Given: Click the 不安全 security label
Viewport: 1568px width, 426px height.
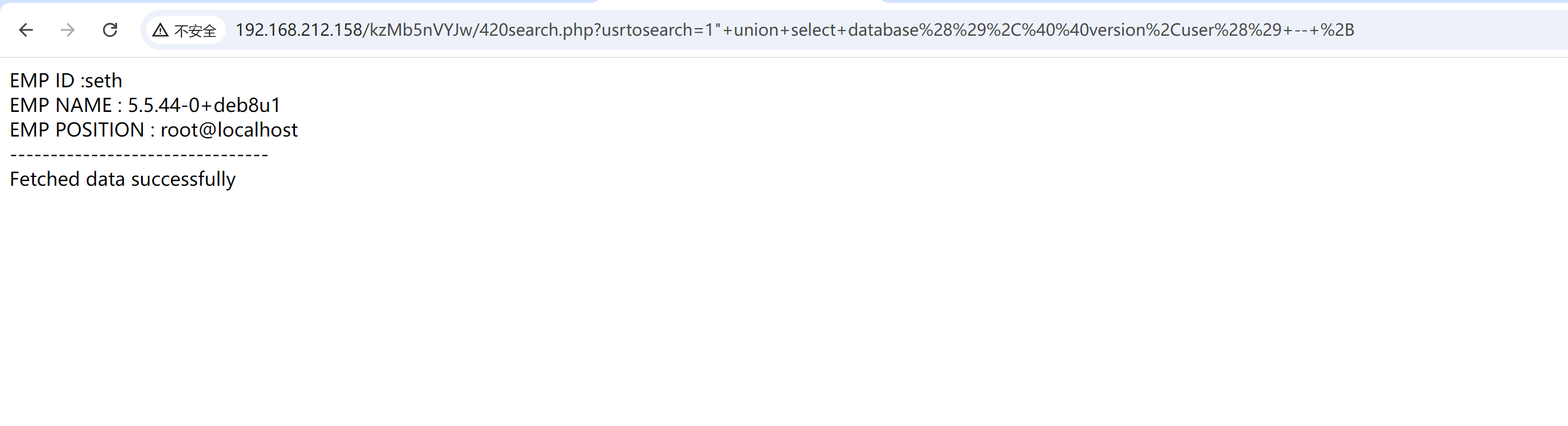Looking at the screenshot, I should click(x=195, y=30).
